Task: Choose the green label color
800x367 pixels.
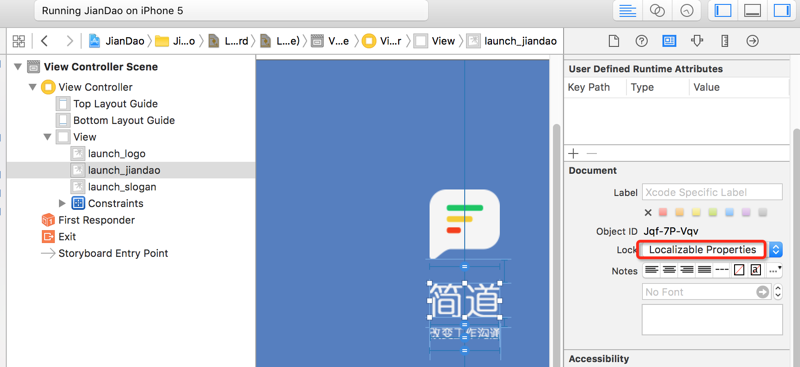Action: (x=713, y=212)
